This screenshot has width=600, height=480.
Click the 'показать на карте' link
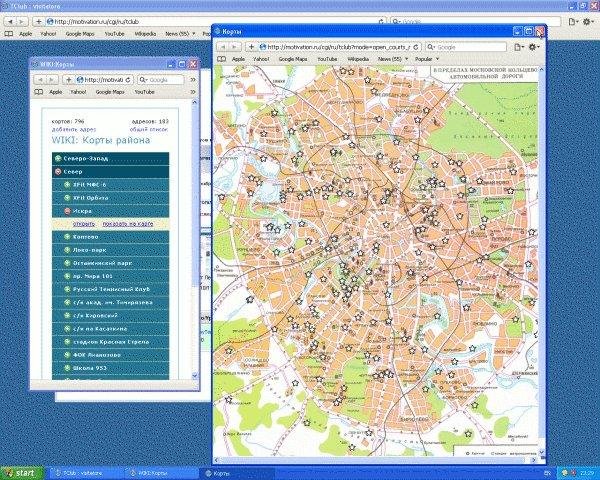pos(127,224)
